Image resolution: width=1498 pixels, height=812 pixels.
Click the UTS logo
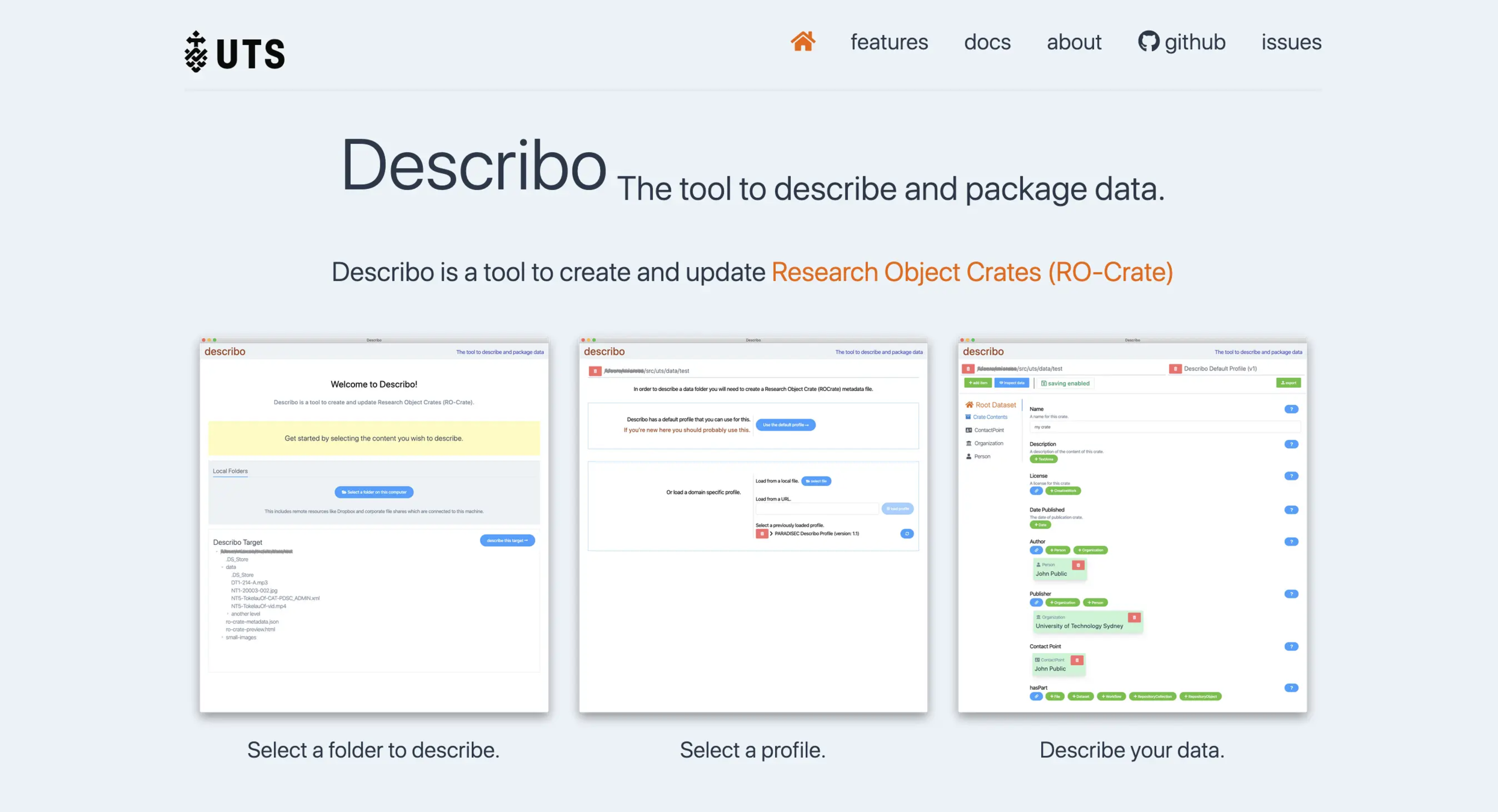point(234,52)
